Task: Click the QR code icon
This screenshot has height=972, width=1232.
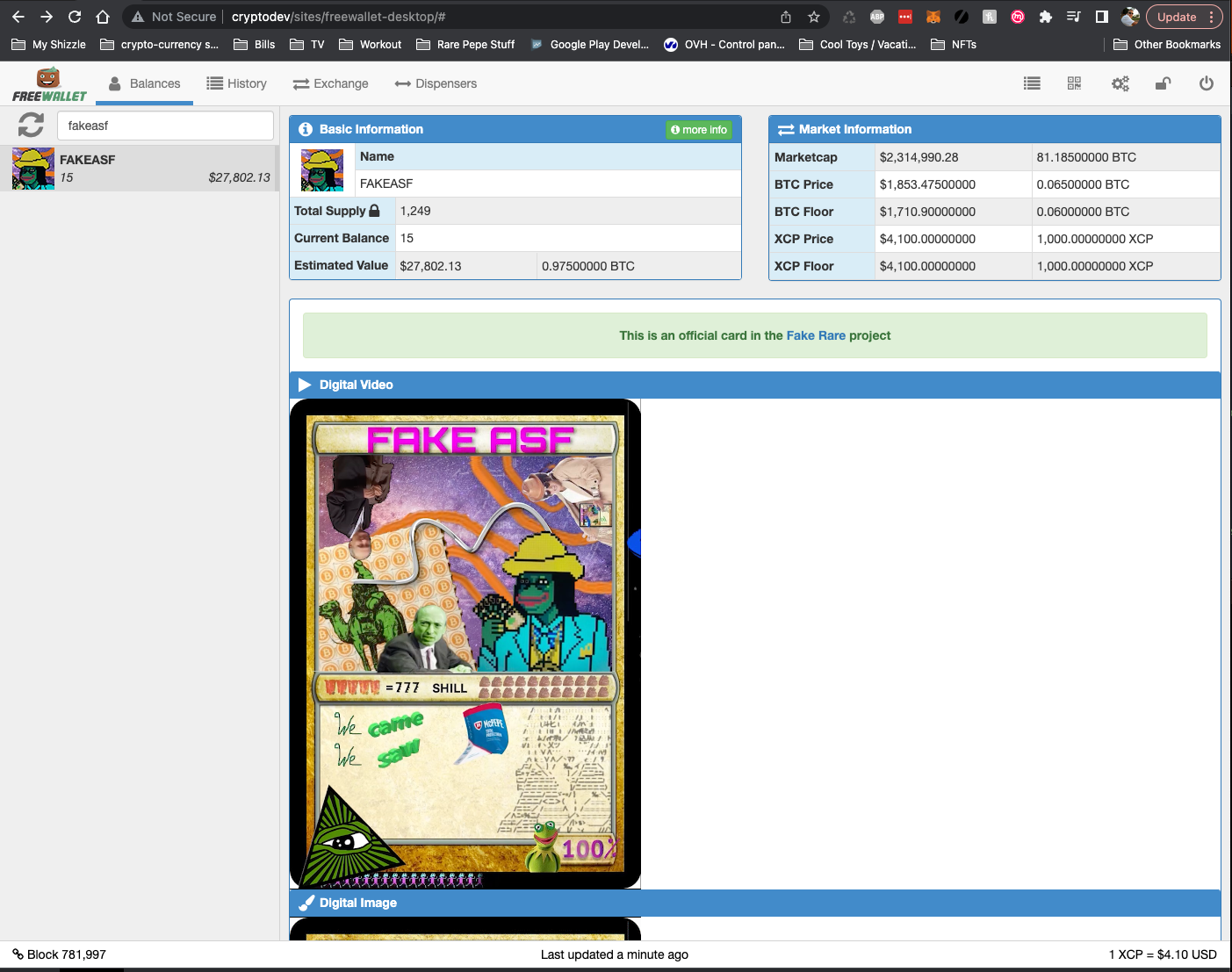Action: (1074, 83)
